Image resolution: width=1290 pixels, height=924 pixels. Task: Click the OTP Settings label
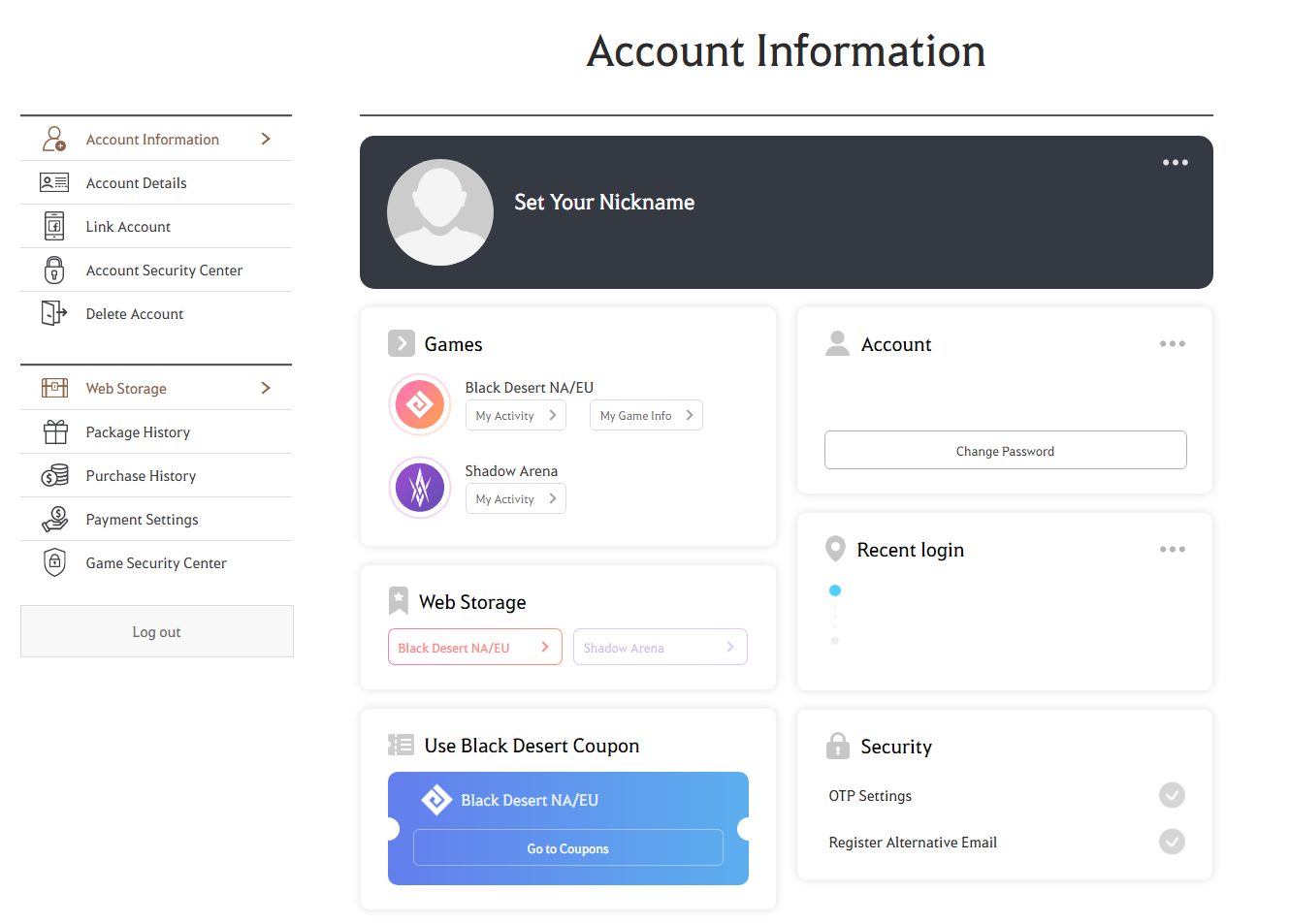click(x=870, y=795)
